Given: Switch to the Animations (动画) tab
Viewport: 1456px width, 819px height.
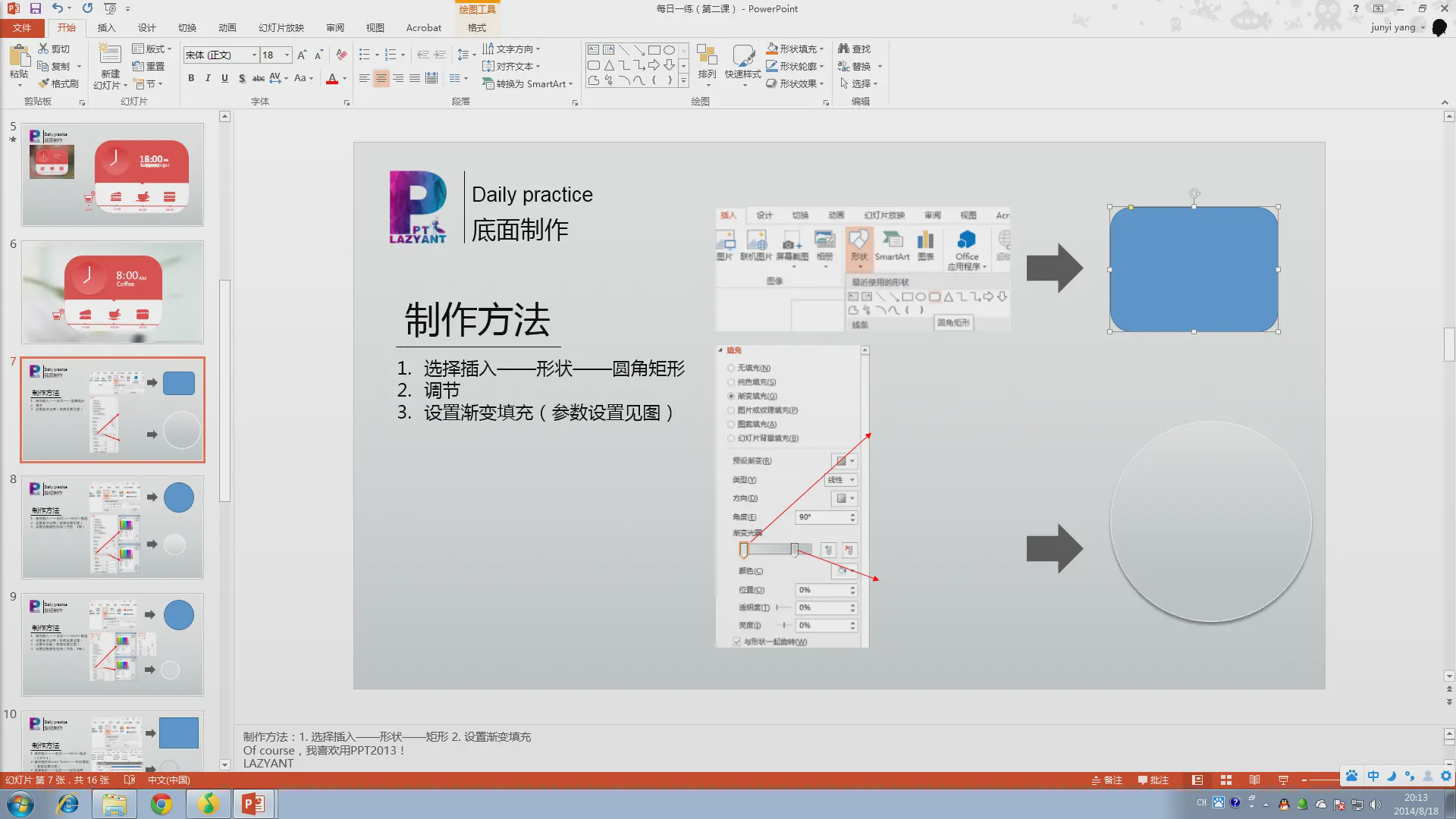Looking at the screenshot, I should (227, 27).
